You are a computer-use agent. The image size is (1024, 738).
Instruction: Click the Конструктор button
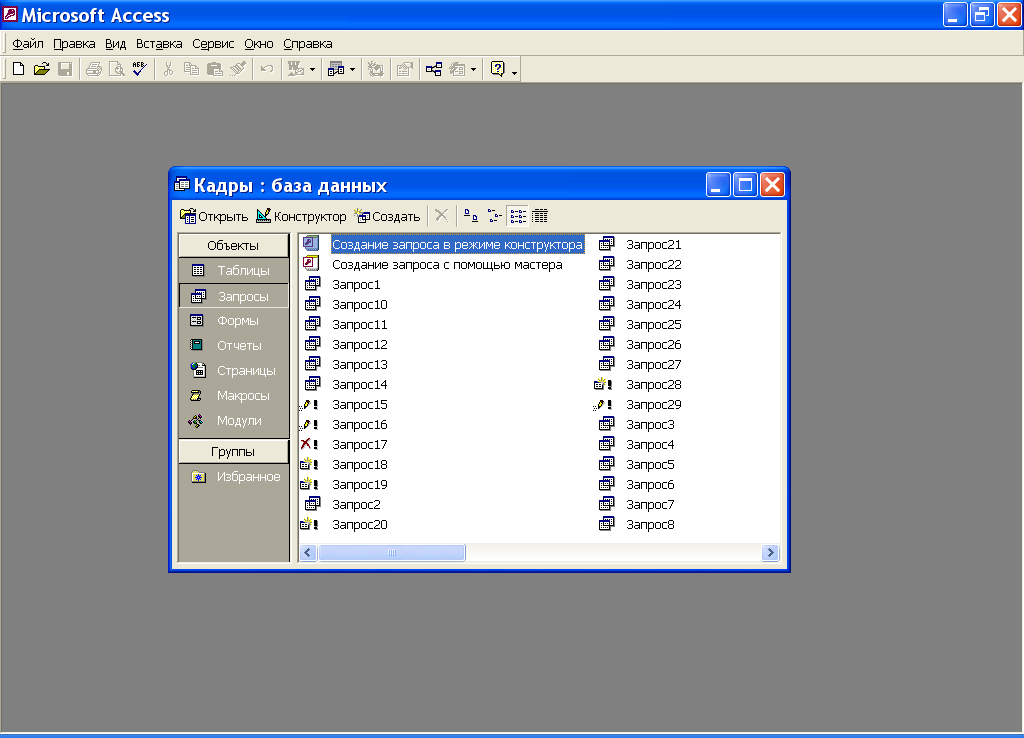(x=301, y=216)
